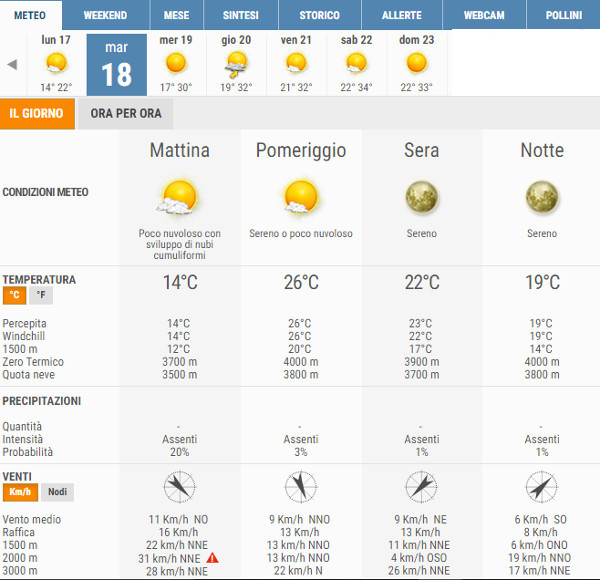This screenshot has width=600, height=580.
Task: Open the WEBCAM tab
Action: [x=484, y=15]
